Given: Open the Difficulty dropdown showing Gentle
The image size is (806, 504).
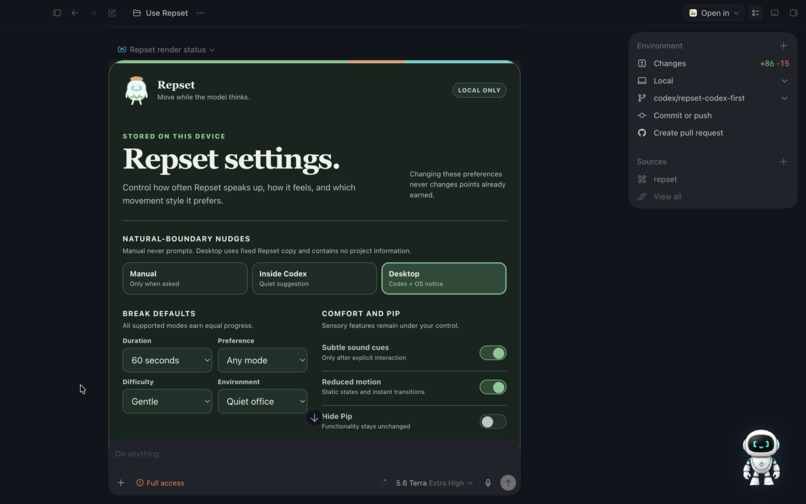Looking at the screenshot, I should 167,401.
